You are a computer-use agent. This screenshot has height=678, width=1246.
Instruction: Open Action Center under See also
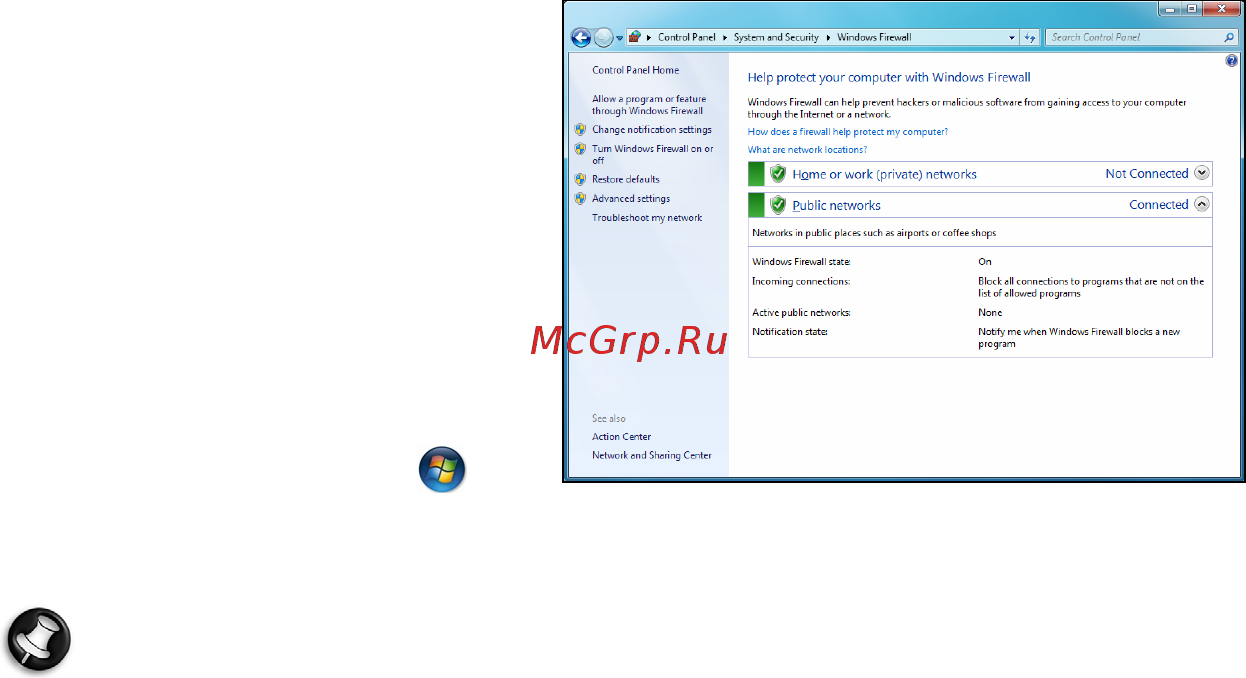(621, 436)
